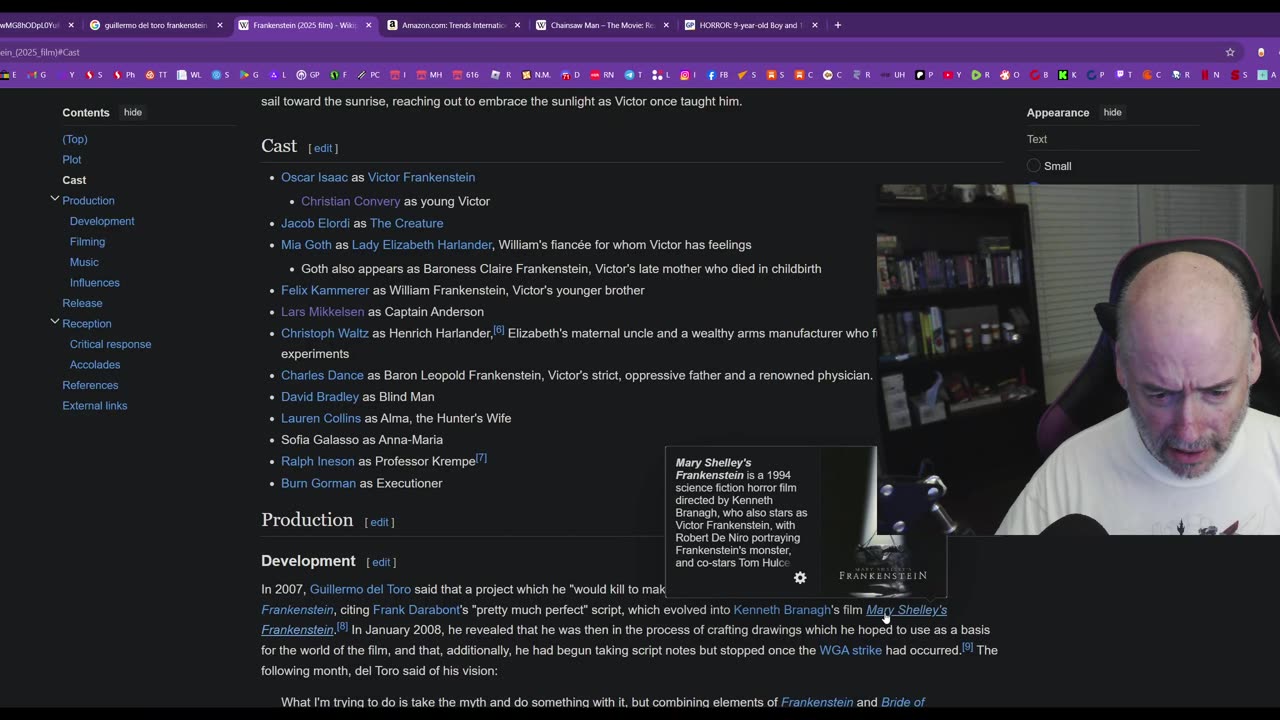Switch to the HORROR: 9-year-old Boy tab
This screenshot has width=1280, height=720.
coord(751,25)
